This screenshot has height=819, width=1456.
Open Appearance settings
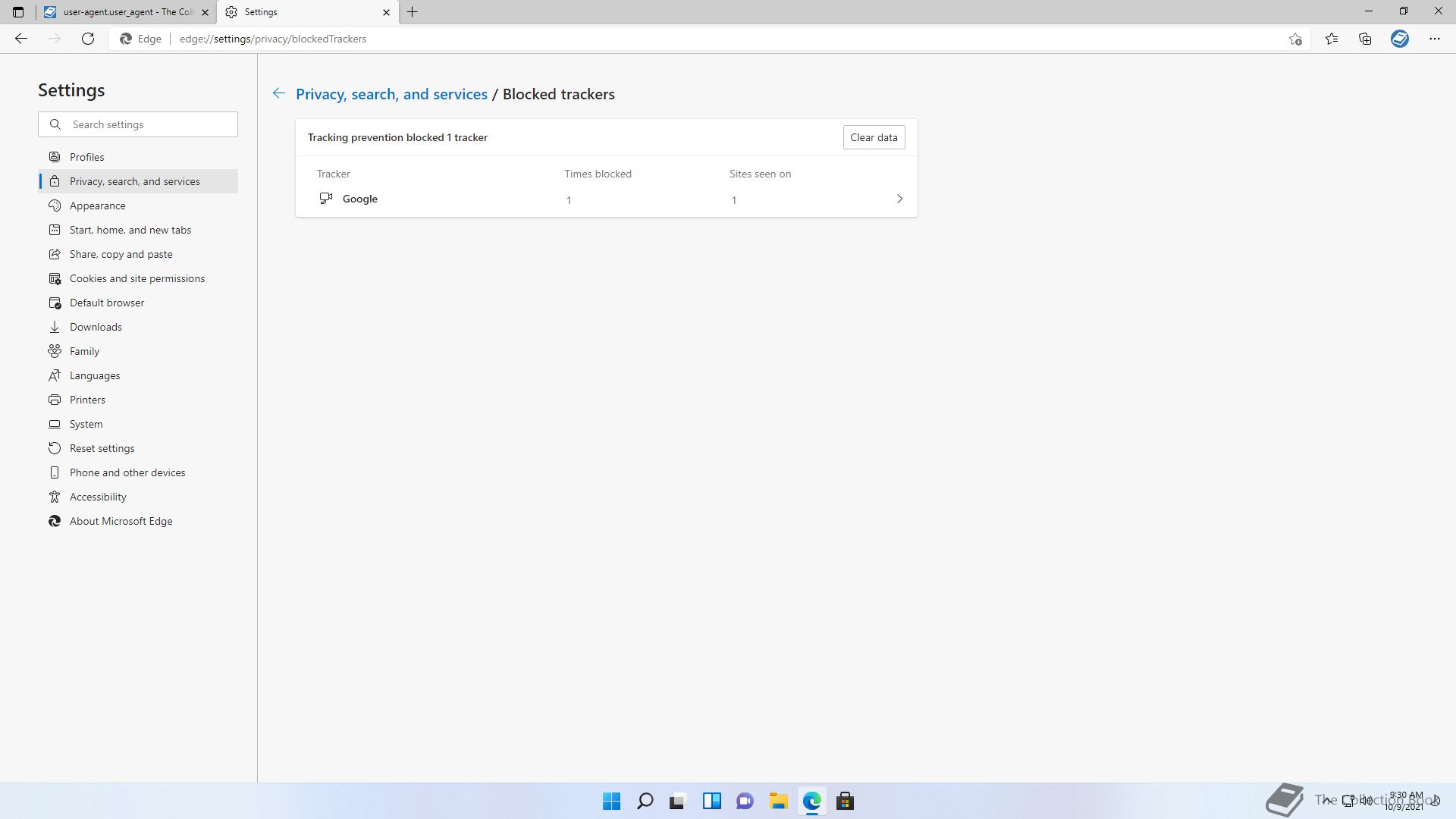(x=138, y=206)
